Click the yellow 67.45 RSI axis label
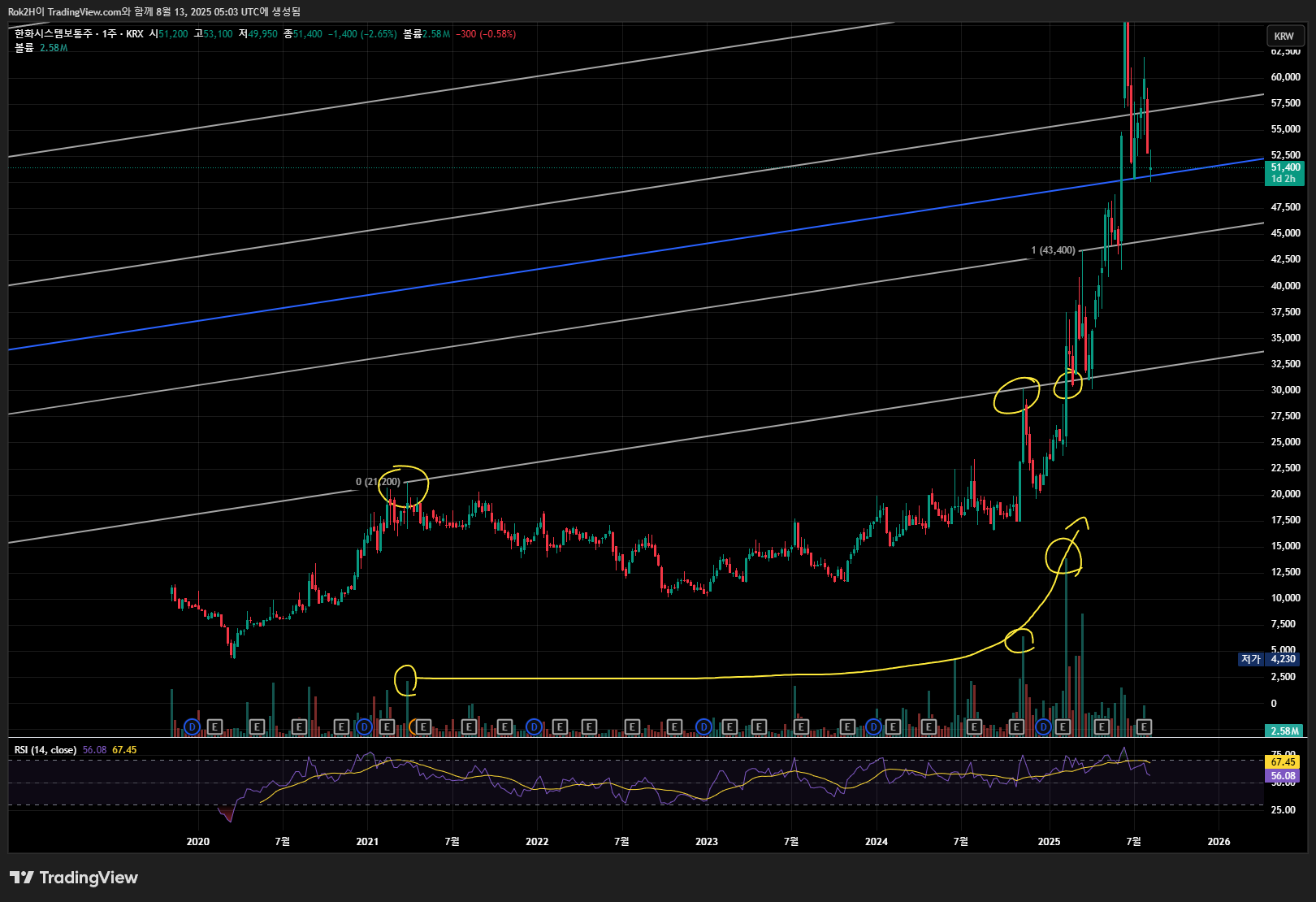This screenshot has height=902, width=1316. coord(1284,762)
